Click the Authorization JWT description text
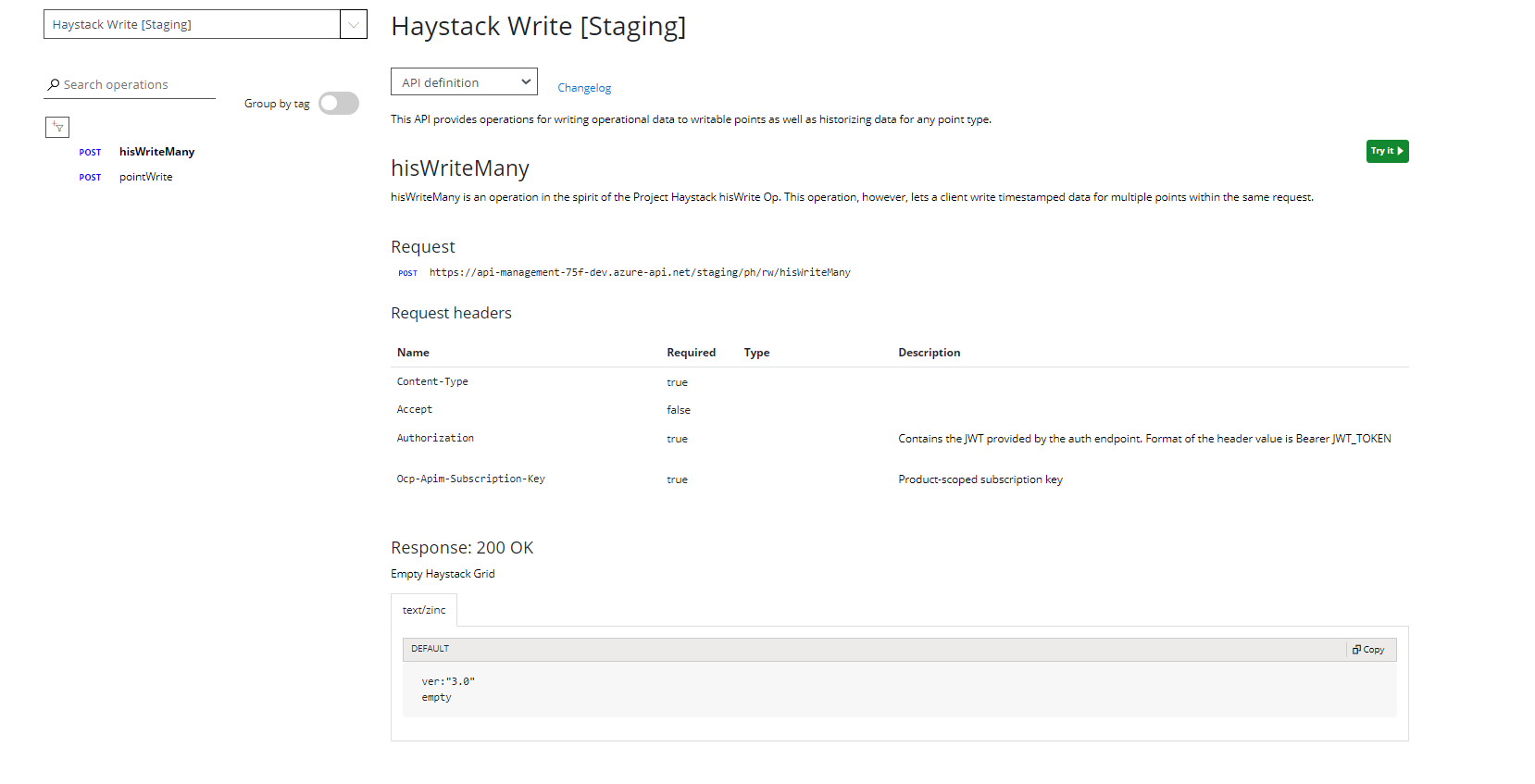The image size is (1535, 784). [x=1144, y=439]
